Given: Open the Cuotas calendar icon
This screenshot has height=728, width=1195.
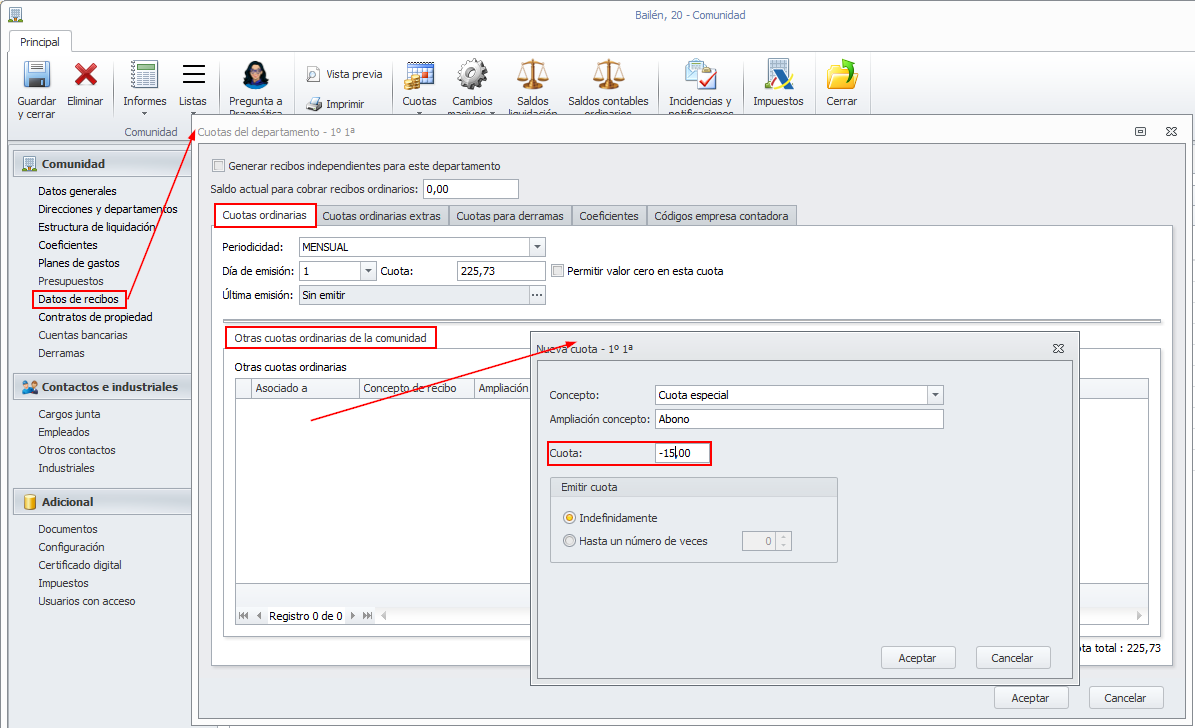Looking at the screenshot, I should pos(419,75).
